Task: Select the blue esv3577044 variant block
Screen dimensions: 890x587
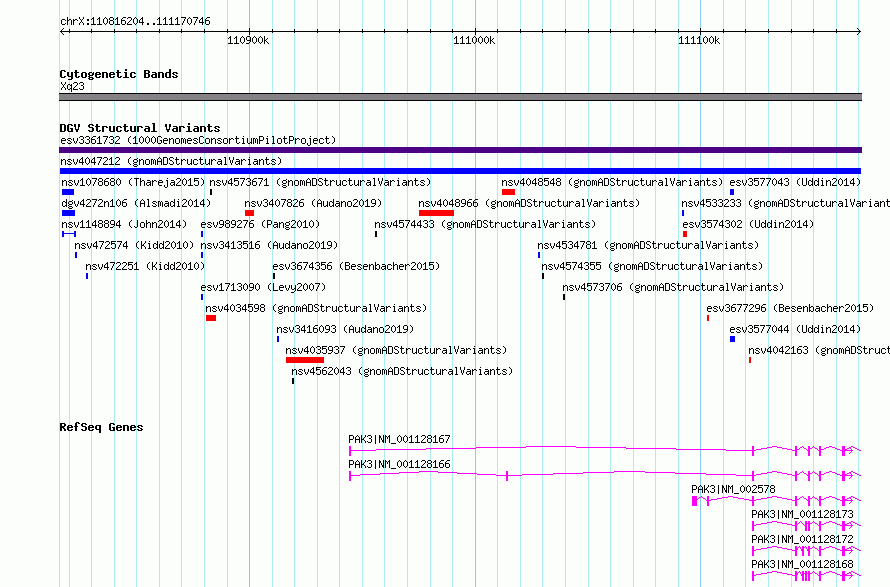Action: (733, 339)
